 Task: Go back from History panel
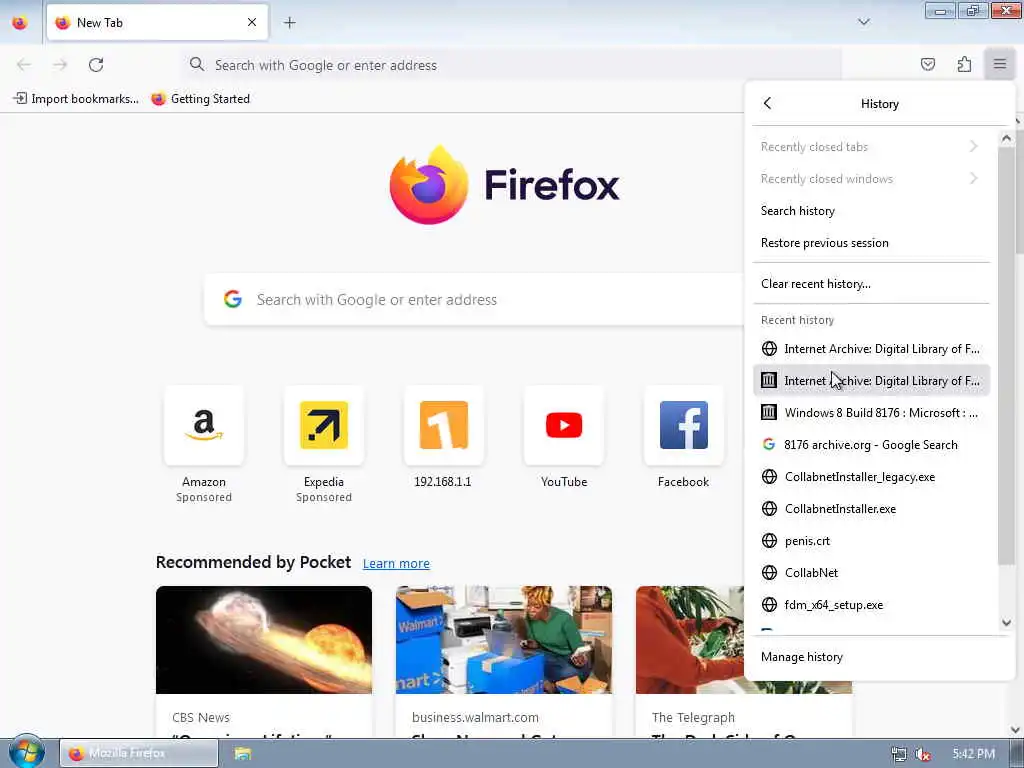pos(767,103)
